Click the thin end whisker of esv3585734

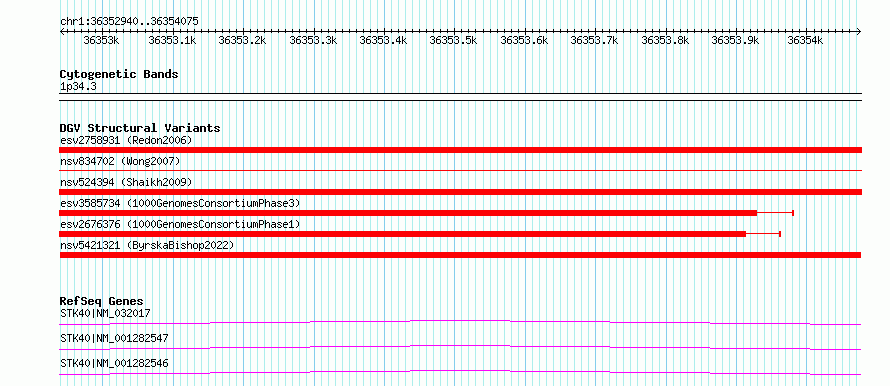[775, 213]
